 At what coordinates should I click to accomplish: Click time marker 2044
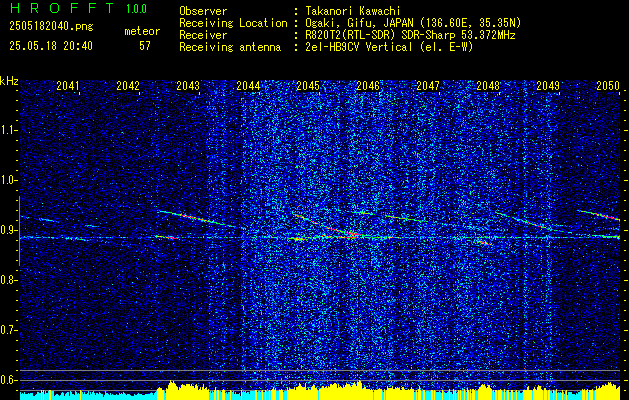pyautogui.click(x=248, y=85)
